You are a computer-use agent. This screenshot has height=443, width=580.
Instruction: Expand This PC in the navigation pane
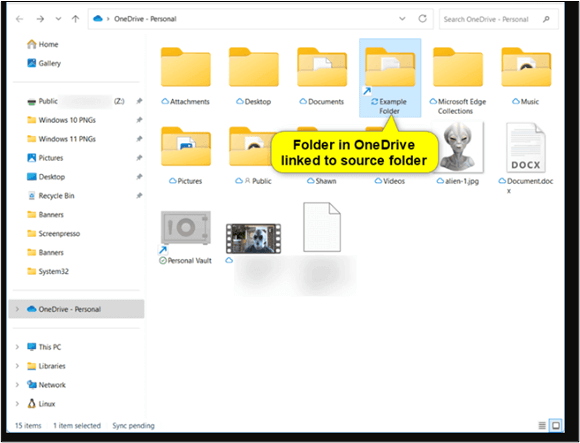coord(17,347)
